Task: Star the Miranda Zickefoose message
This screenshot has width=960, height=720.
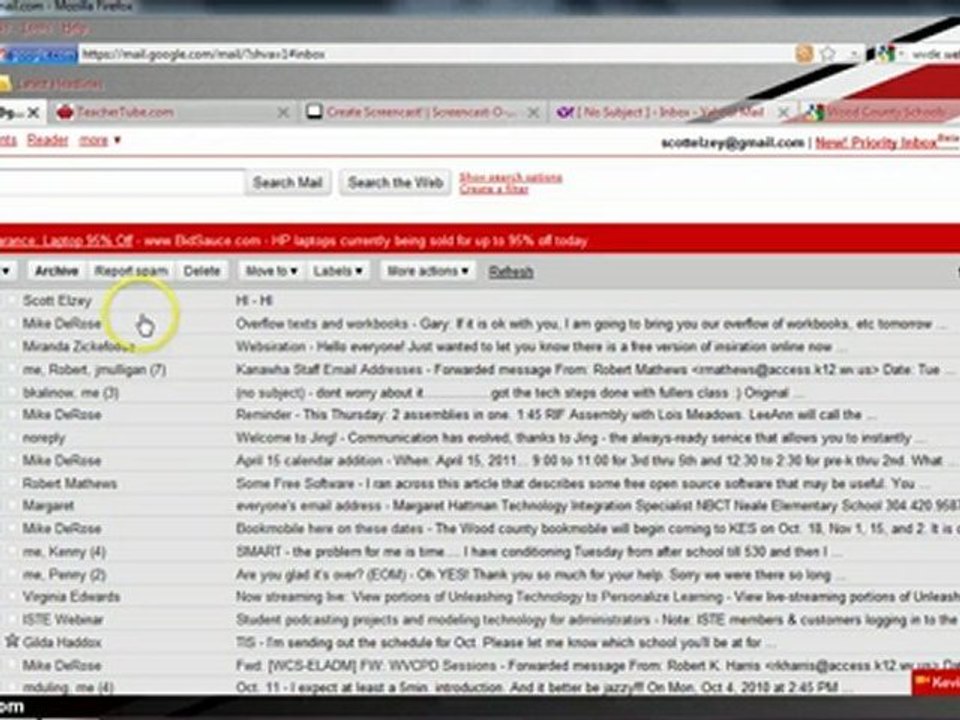Action: pos(12,346)
